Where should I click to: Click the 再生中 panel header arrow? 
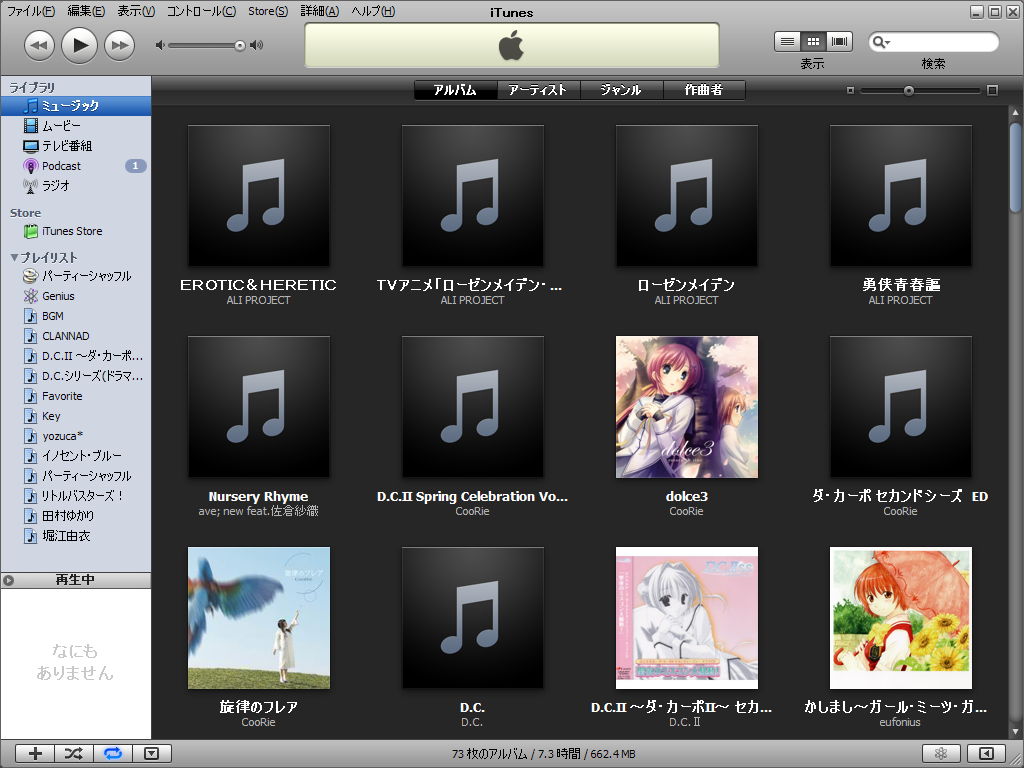coord(8,580)
